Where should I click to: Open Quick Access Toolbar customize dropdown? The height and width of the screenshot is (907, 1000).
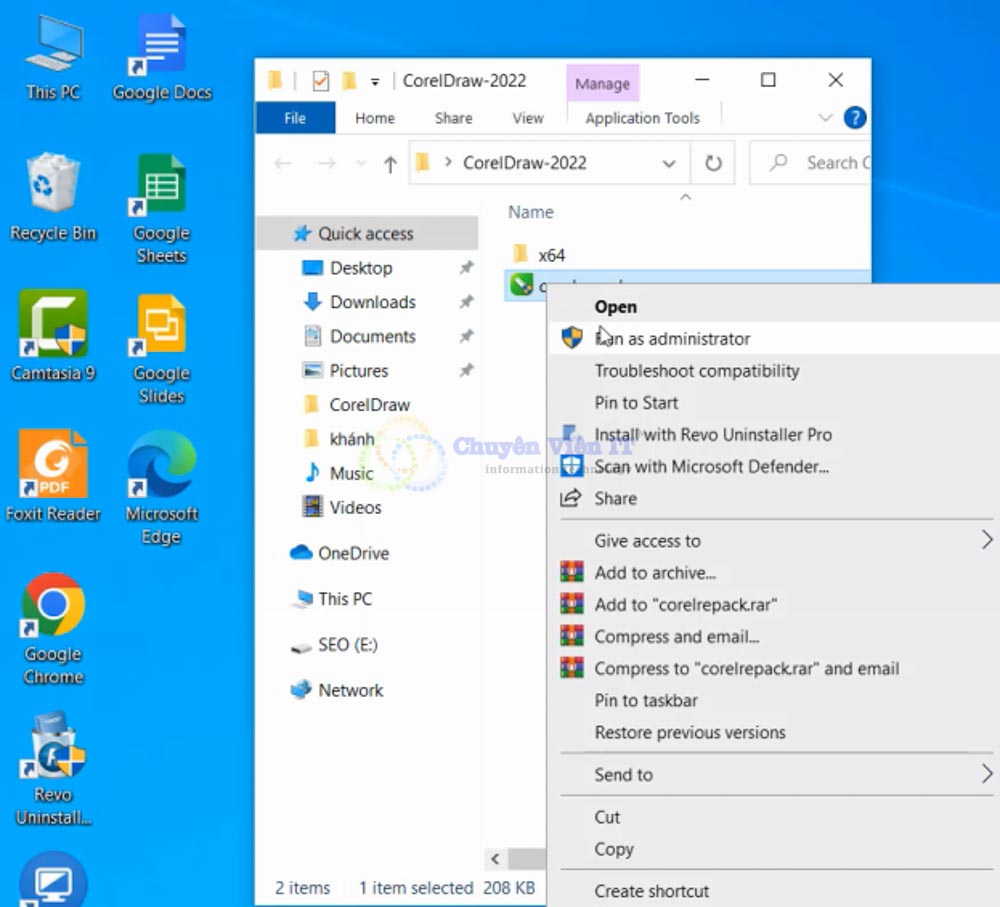coord(375,82)
